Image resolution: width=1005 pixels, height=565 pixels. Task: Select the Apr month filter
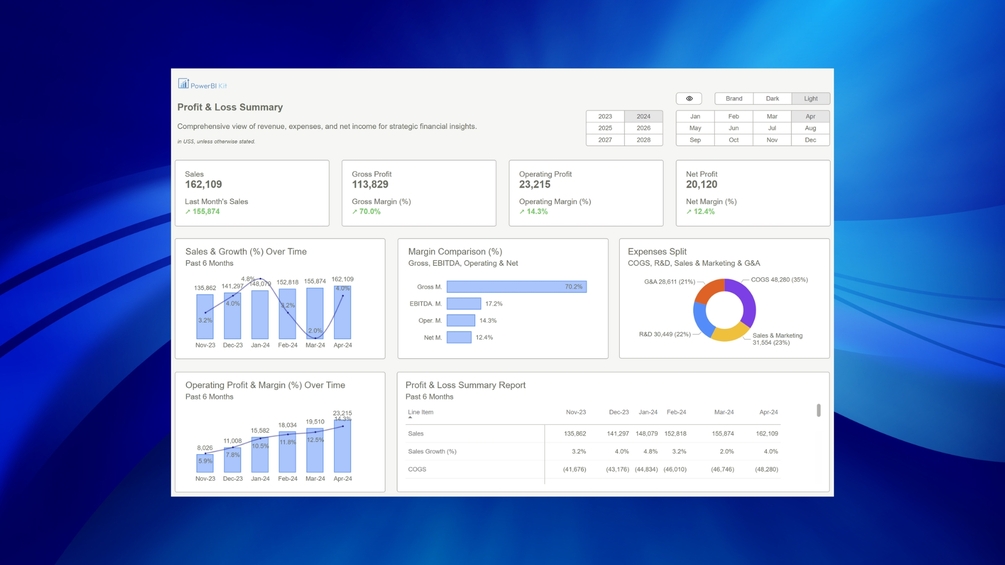pos(810,117)
